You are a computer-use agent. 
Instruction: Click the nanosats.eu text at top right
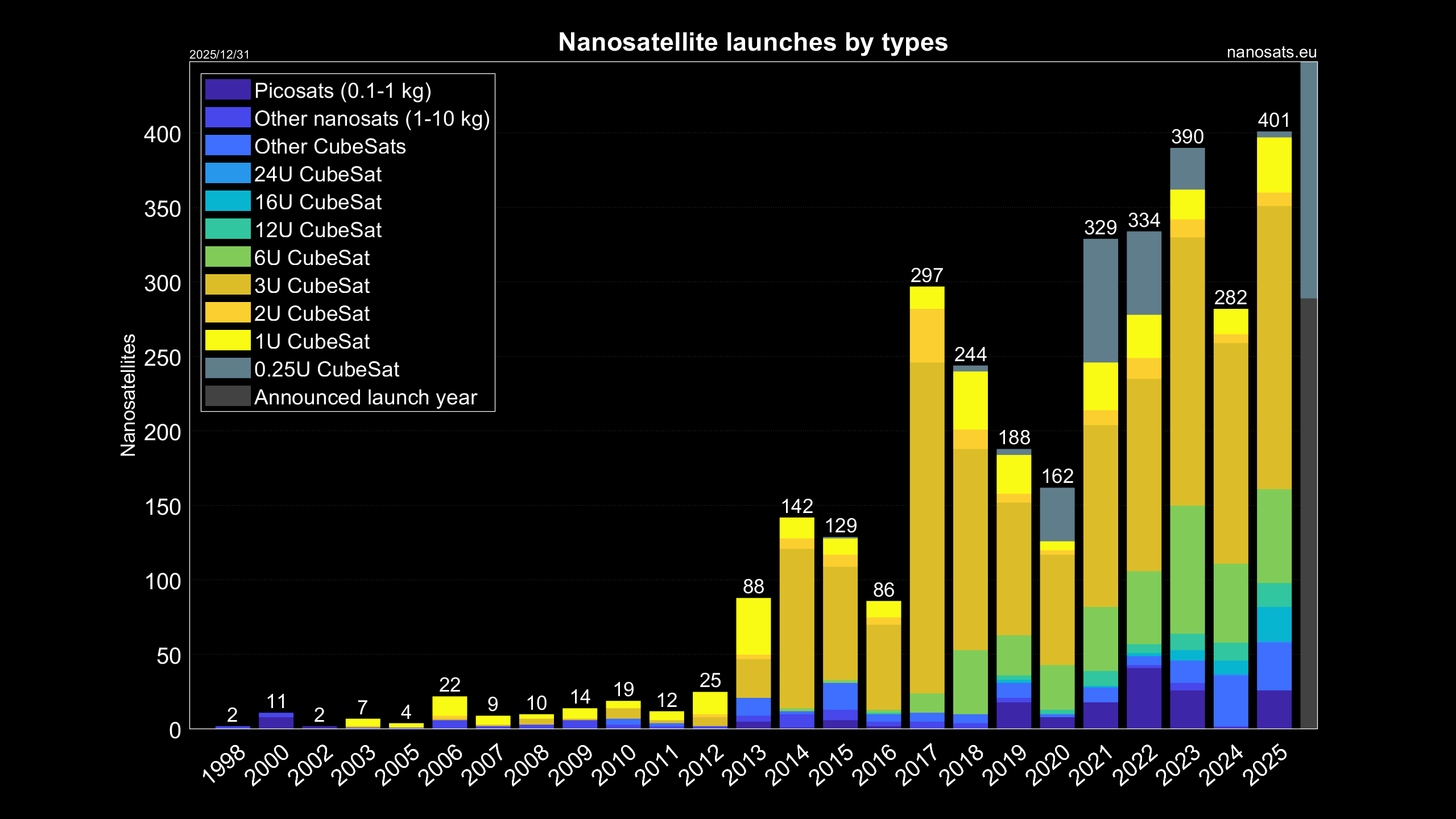click(1271, 52)
